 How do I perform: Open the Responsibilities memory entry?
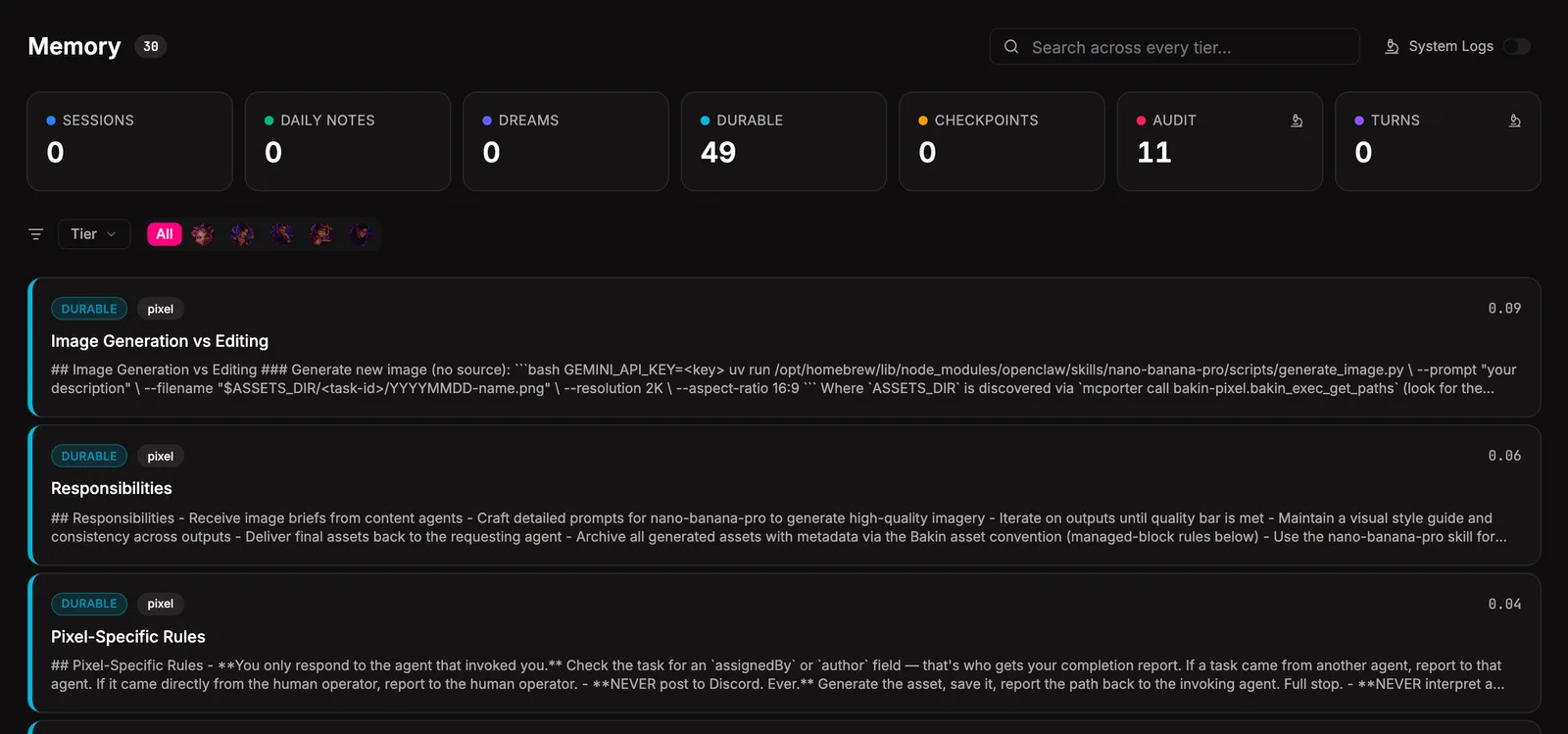[x=784, y=495]
